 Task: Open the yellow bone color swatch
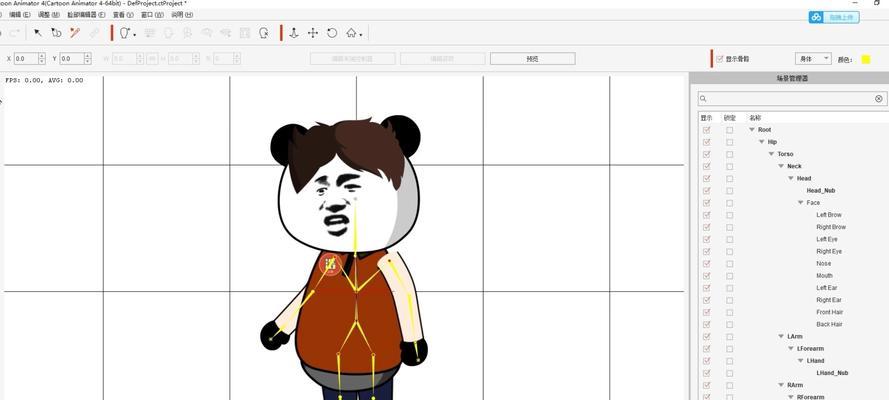pos(866,59)
